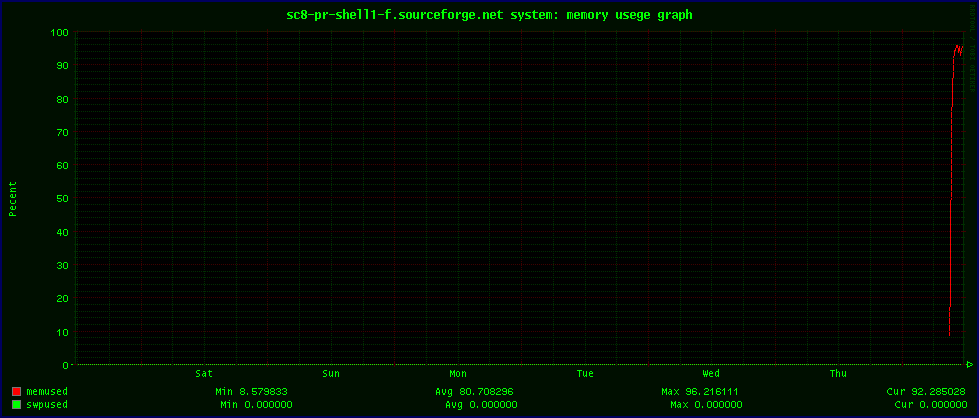The height and width of the screenshot is (418, 979).
Task: Click swpused Cur 0.000000 value
Action: [x=930, y=405]
